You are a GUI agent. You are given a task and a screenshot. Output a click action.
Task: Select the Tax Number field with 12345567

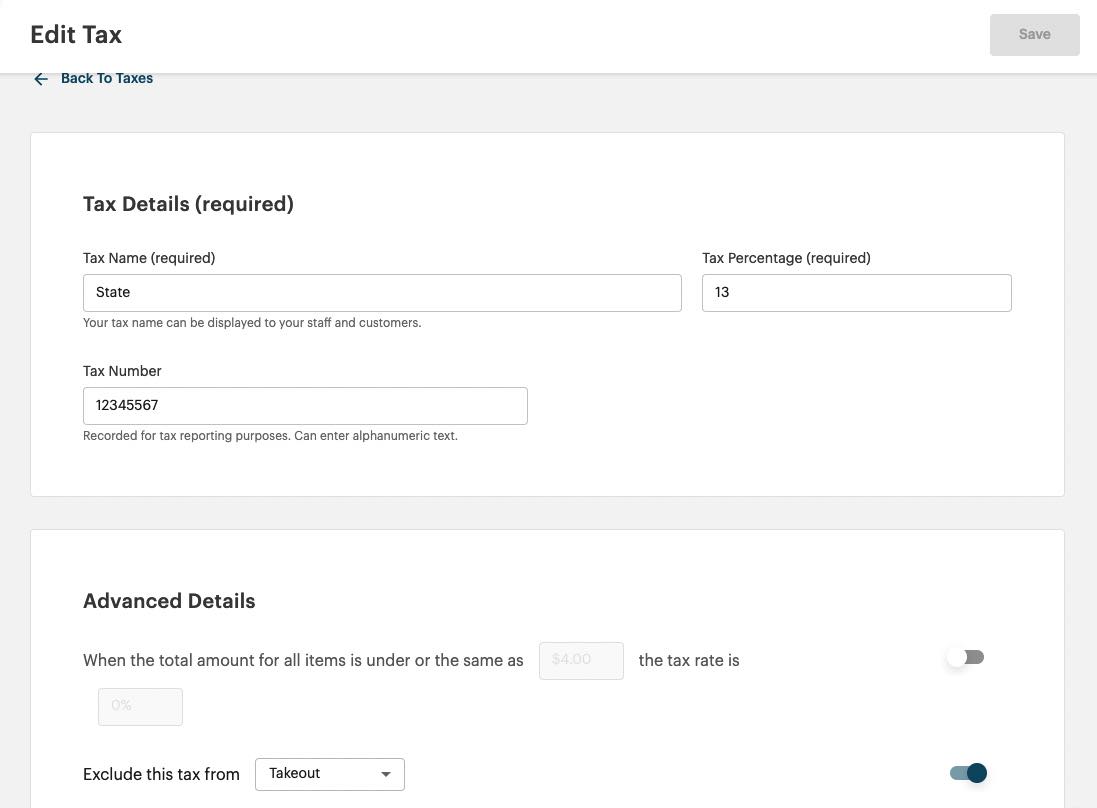(x=305, y=405)
